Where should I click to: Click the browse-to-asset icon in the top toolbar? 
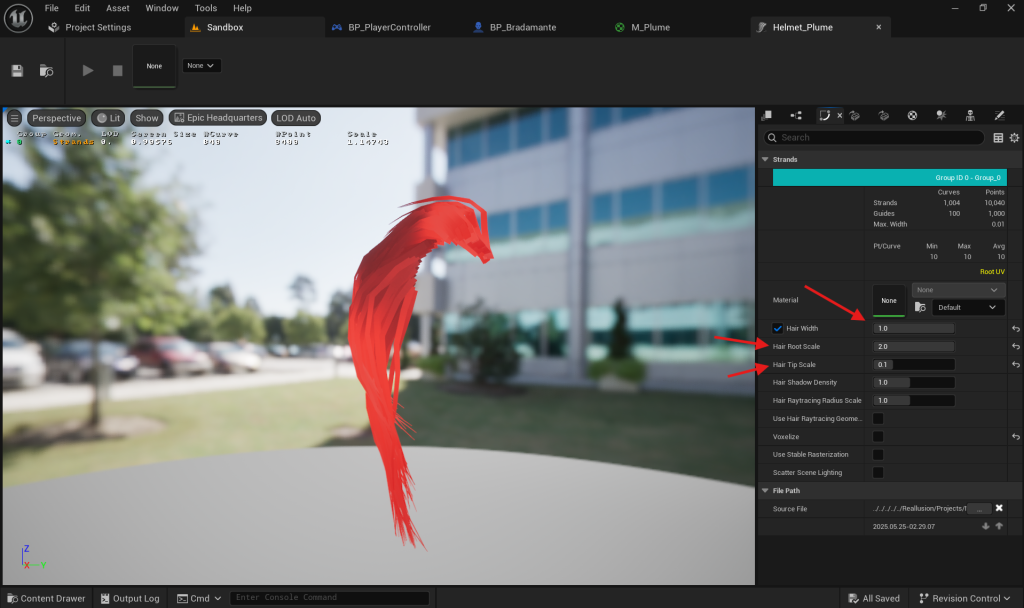(x=46, y=71)
